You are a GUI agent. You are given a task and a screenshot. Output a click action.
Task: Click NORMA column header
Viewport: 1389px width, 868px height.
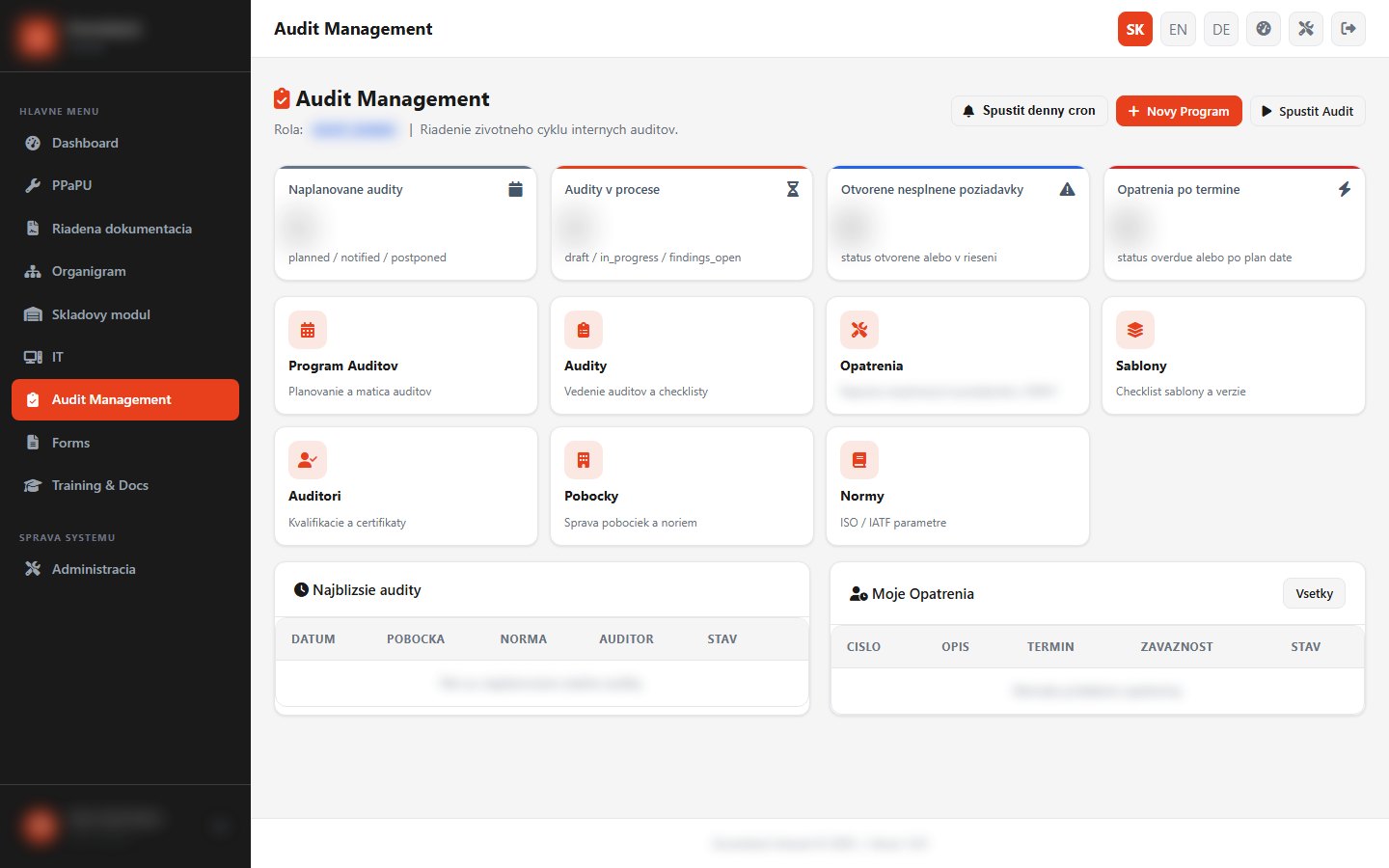pyautogui.click(x=524, y=639)
